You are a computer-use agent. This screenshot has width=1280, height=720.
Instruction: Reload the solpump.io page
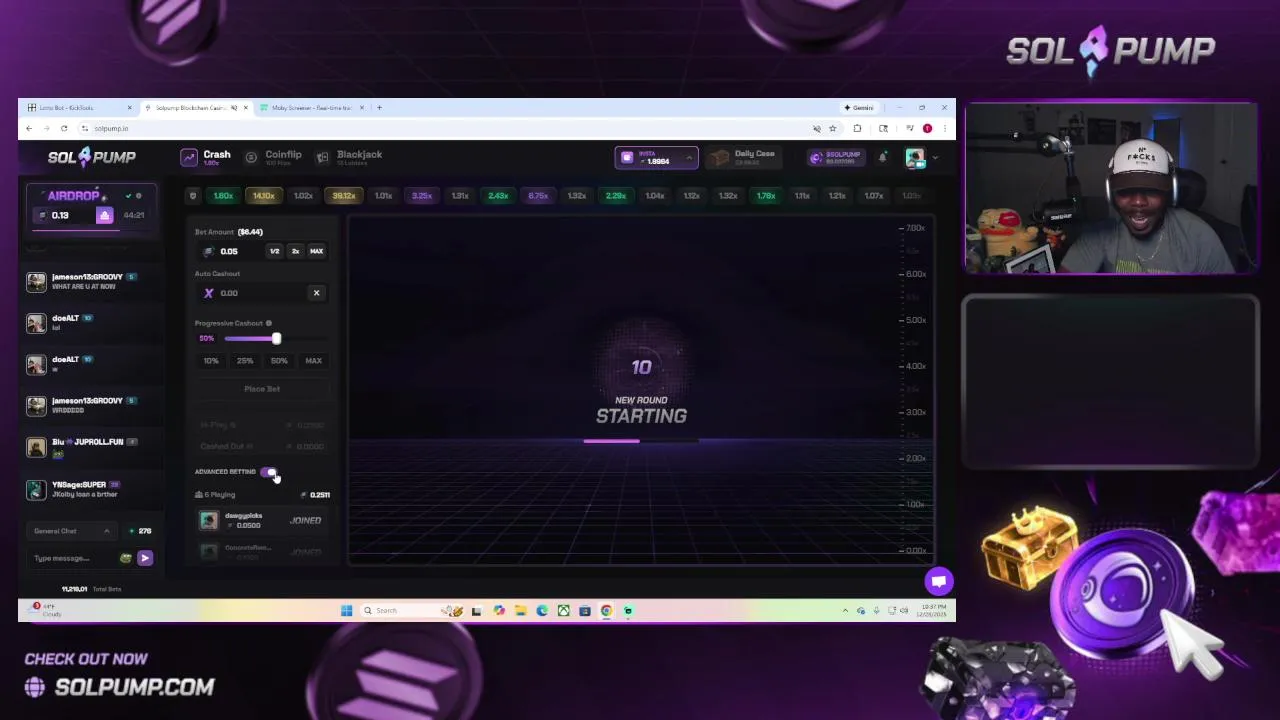tap(64, 128)
